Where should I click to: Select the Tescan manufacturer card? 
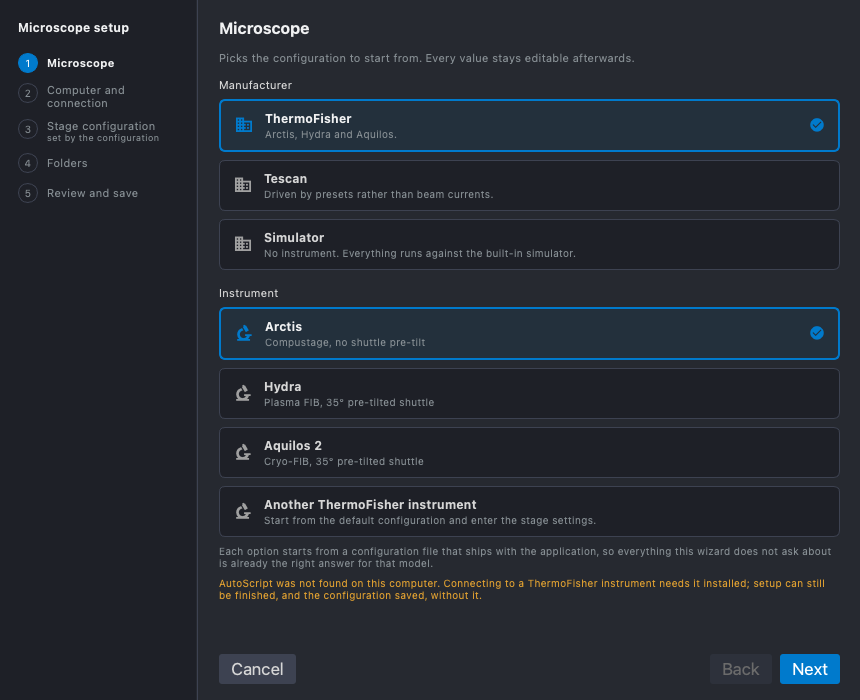pyautogui.click(x=529, y=185)
